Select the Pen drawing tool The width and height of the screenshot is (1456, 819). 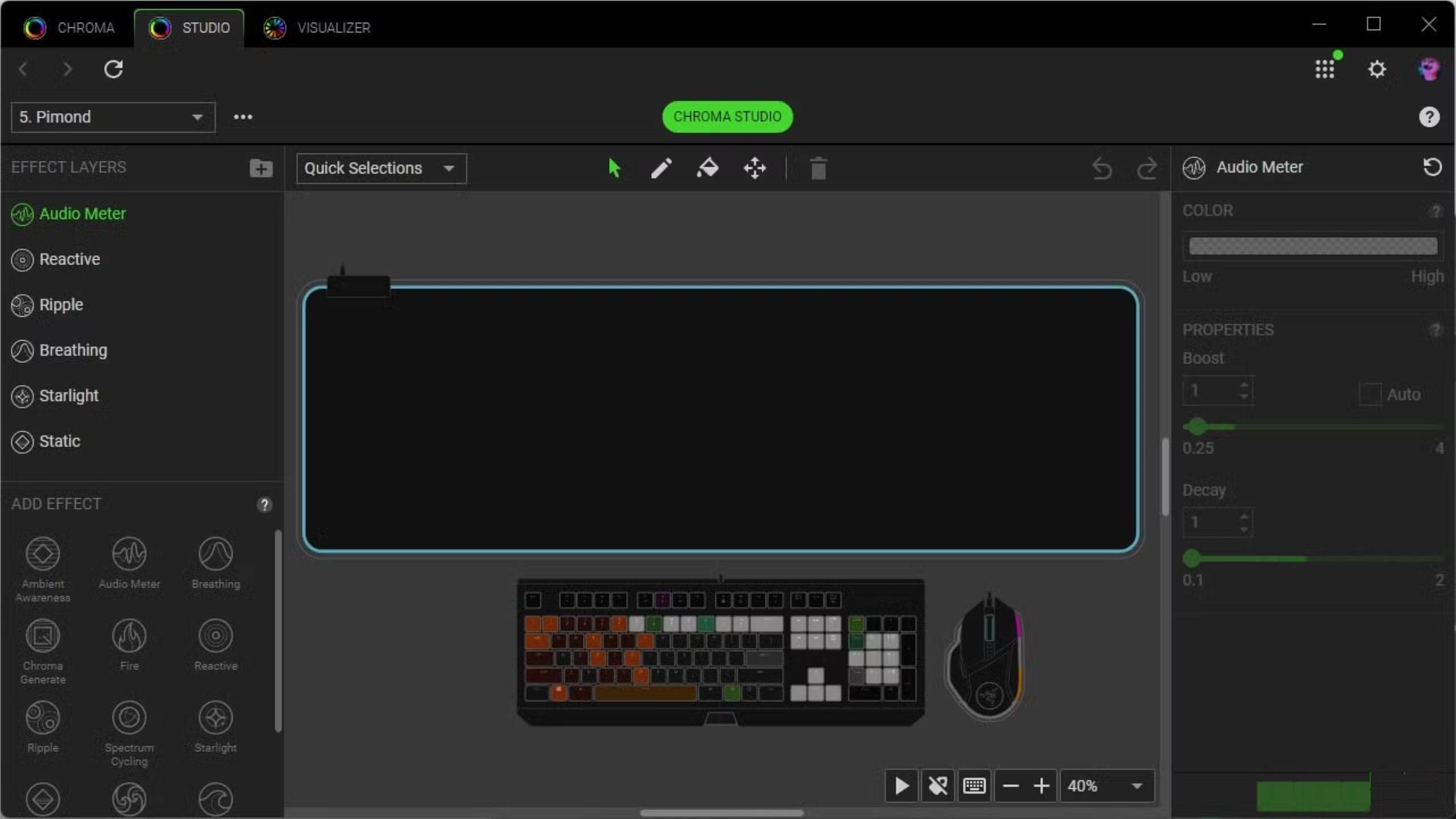pos(661,168)
